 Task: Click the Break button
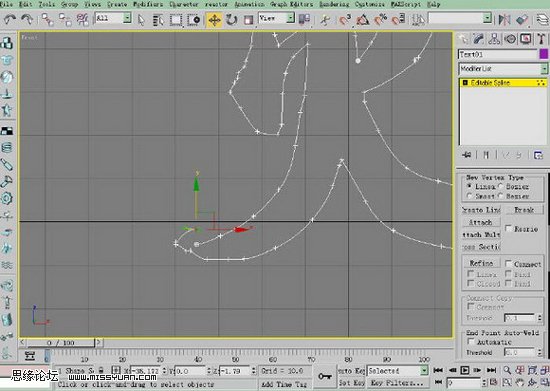[524, 210]
